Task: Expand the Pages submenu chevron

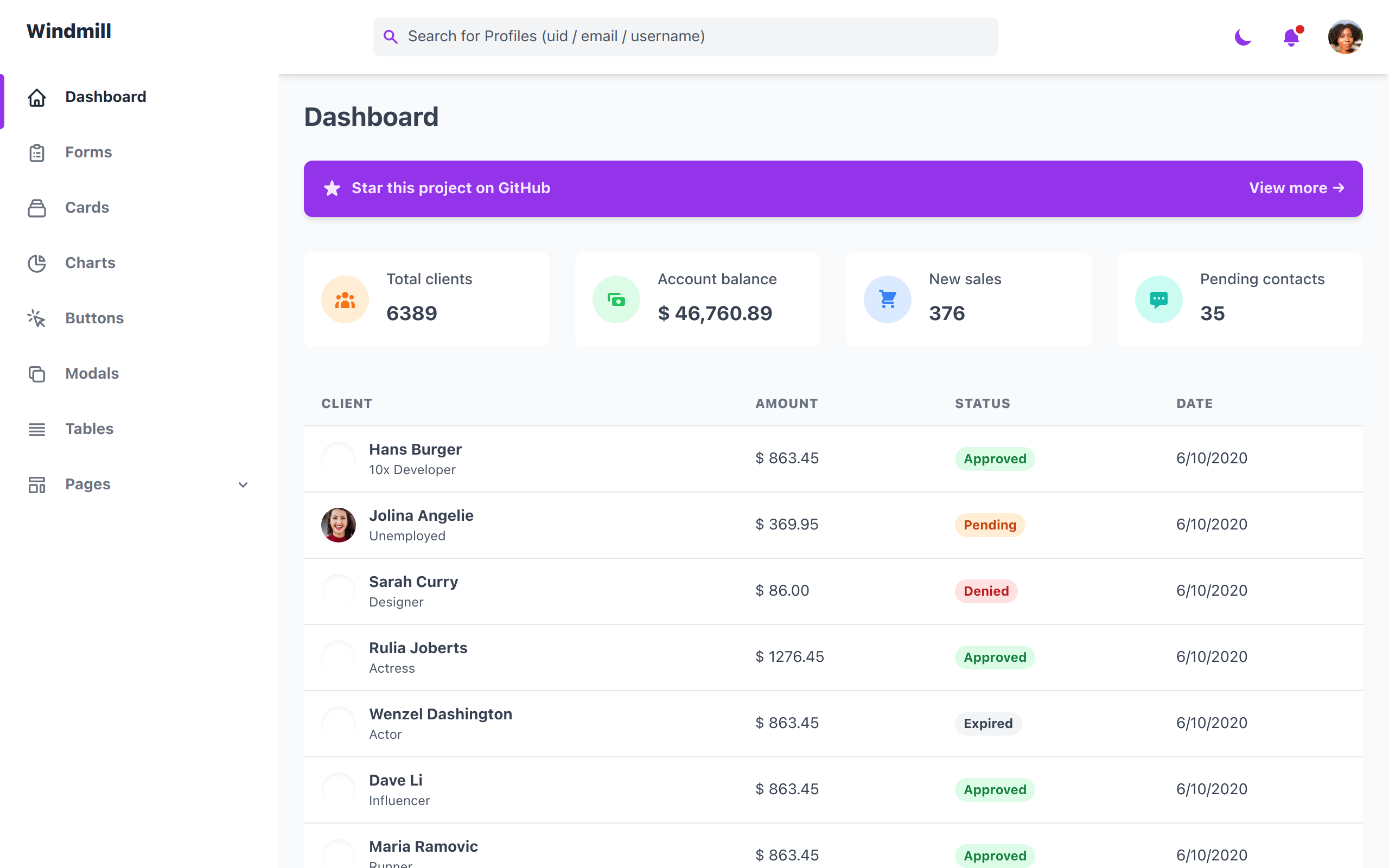Action: [x=243, y=485]
